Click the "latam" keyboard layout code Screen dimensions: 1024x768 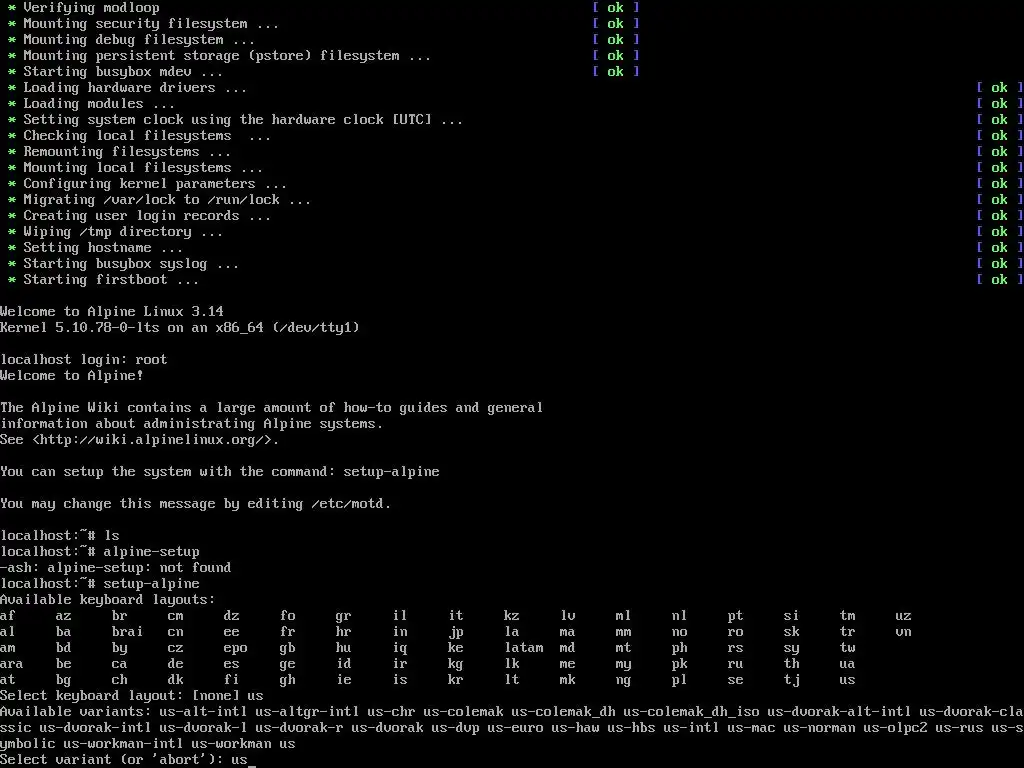[524, 648]
